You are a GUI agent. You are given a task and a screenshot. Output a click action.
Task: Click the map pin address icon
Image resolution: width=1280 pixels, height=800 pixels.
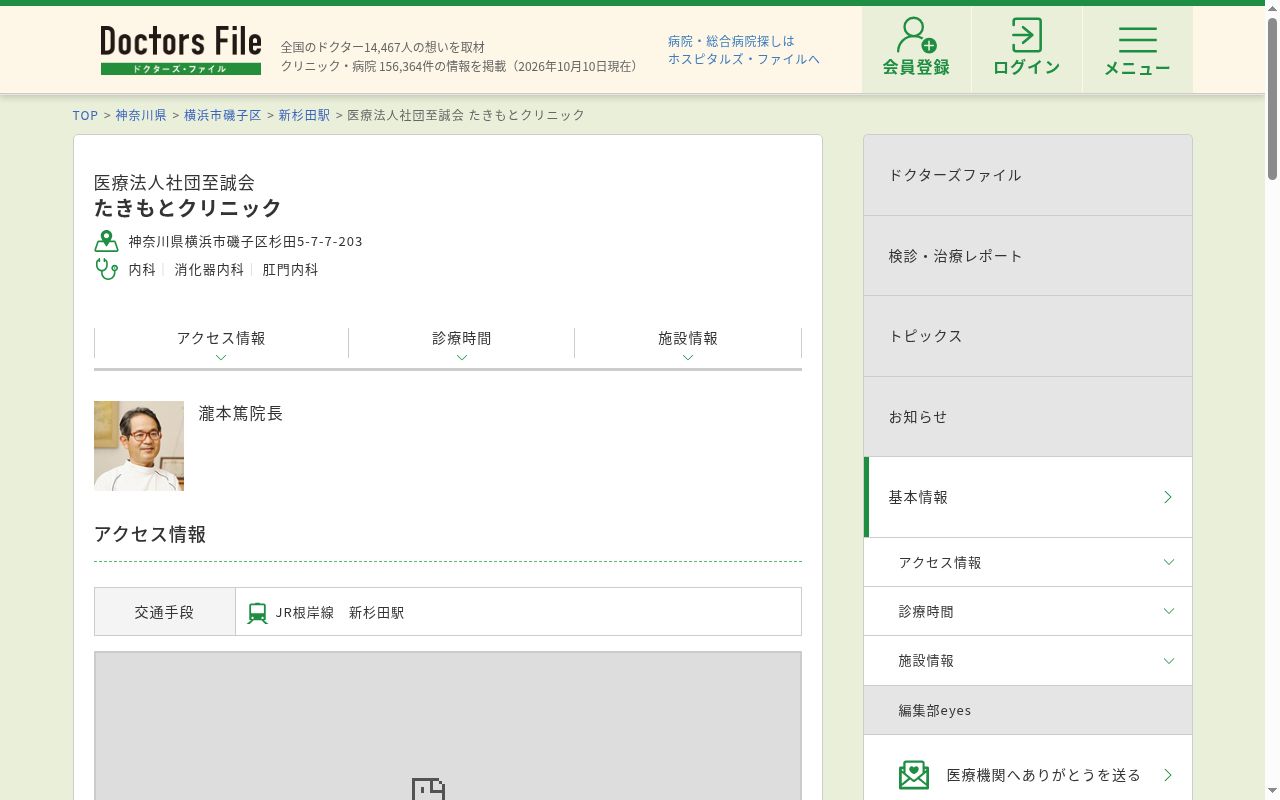(x=106, y=241)
